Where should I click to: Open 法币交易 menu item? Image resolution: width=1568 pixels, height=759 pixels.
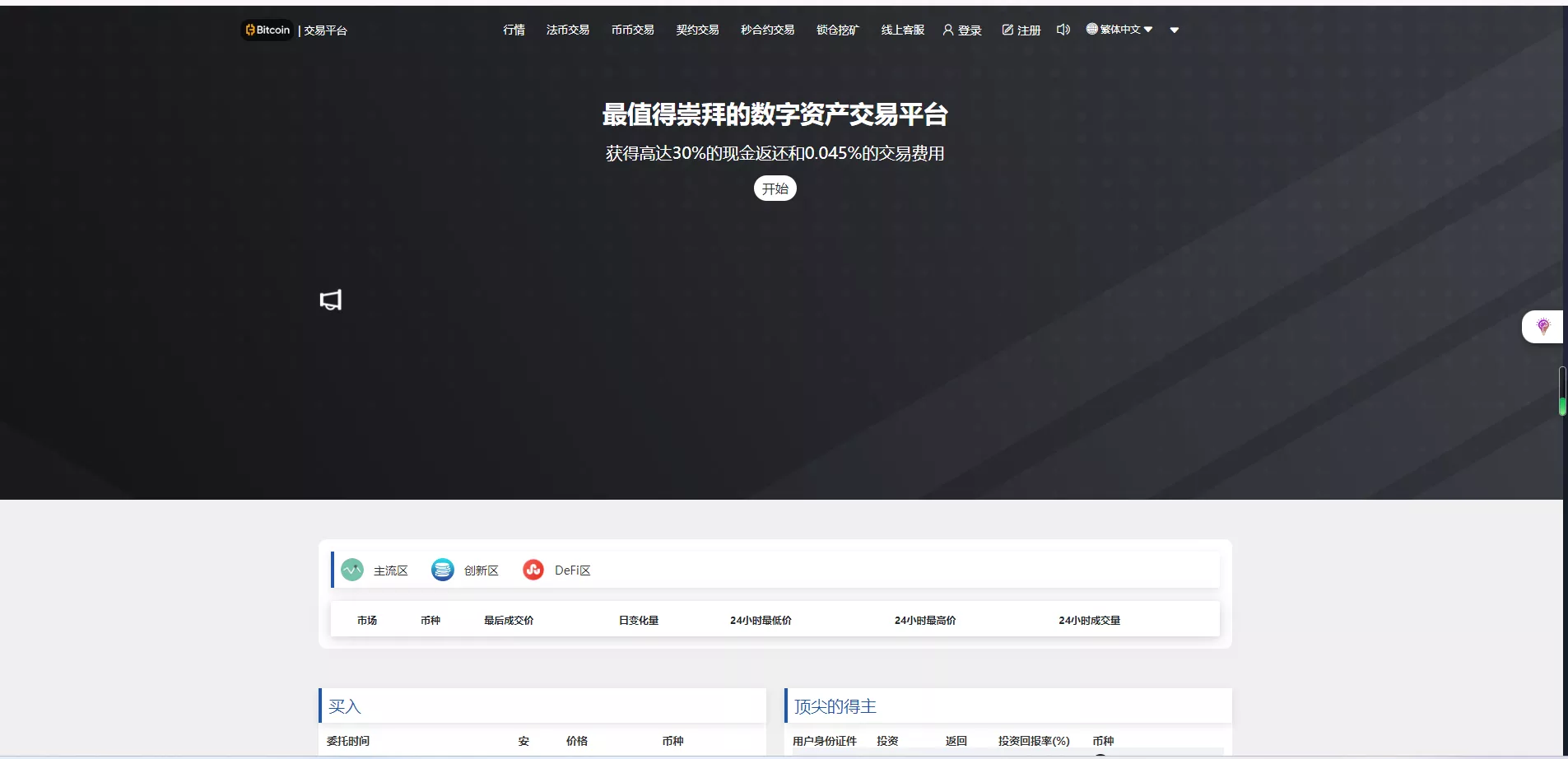click(568, 30)
